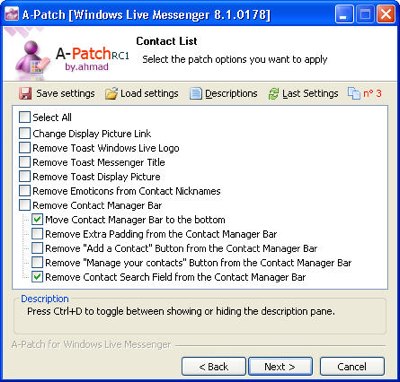The height and width of the screenshot is (382, 400).
Task: Click the A-Patch Messenger buddy logo
Action: [33, 60]
